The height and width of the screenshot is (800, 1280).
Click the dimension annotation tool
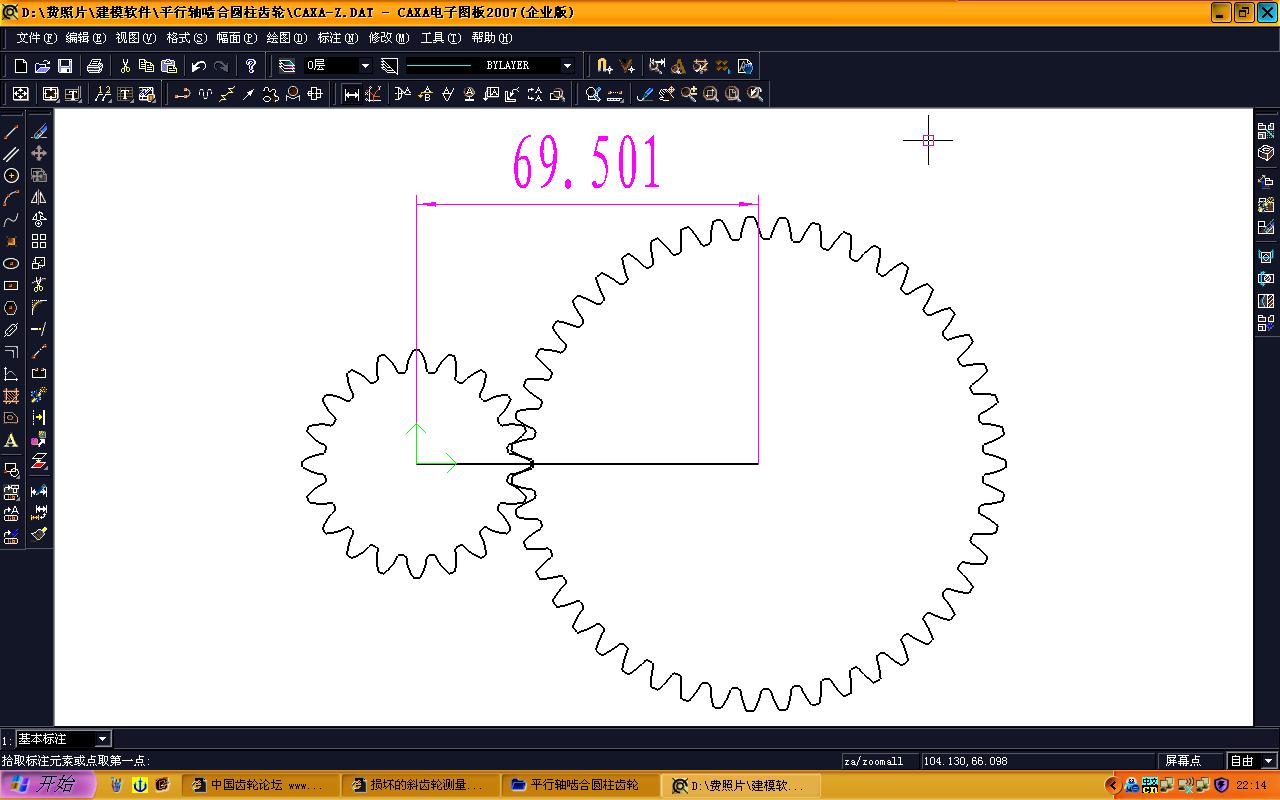pos(352,94)
